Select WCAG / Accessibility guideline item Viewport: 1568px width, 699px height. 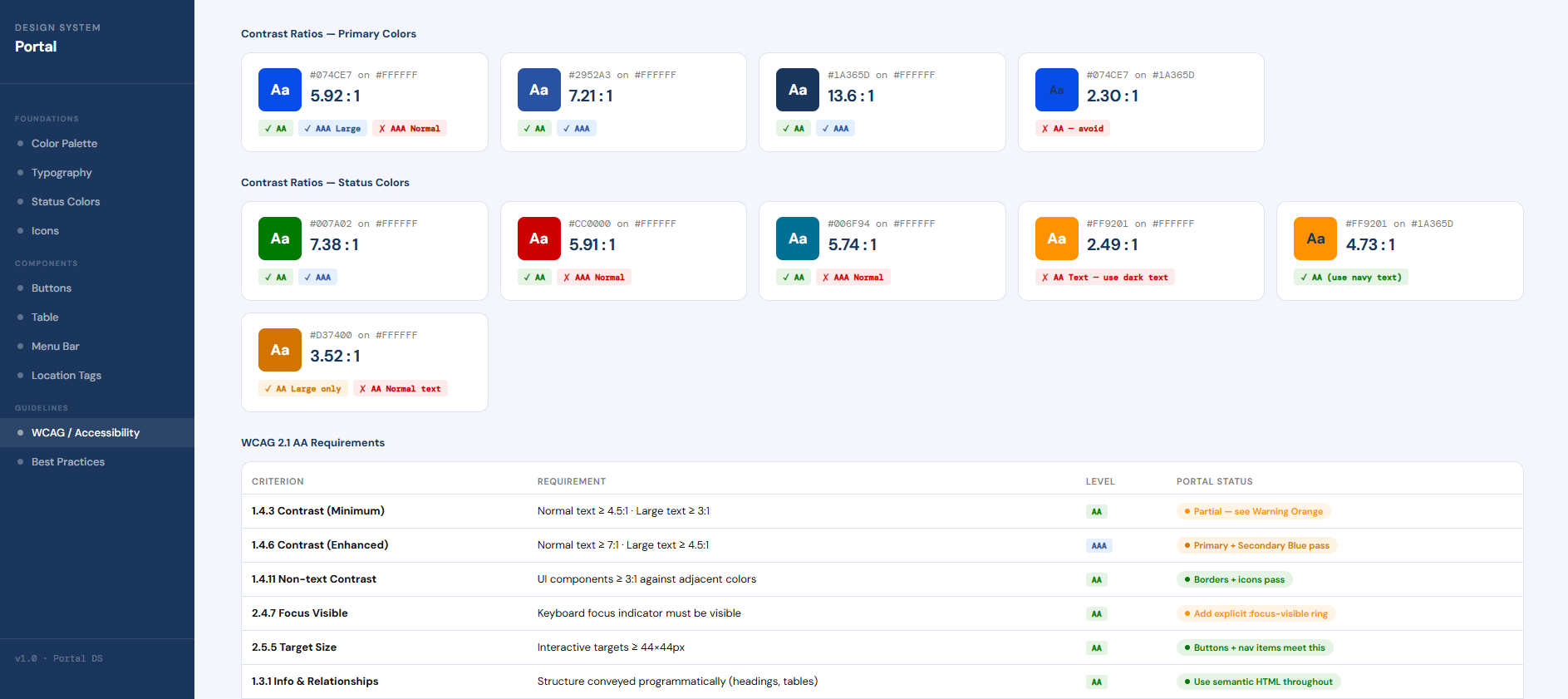pyautogui.click(x=97, y=433)
